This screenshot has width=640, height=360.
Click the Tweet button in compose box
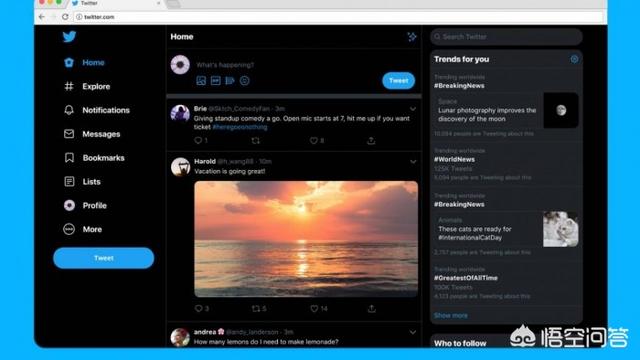point(398,80)
